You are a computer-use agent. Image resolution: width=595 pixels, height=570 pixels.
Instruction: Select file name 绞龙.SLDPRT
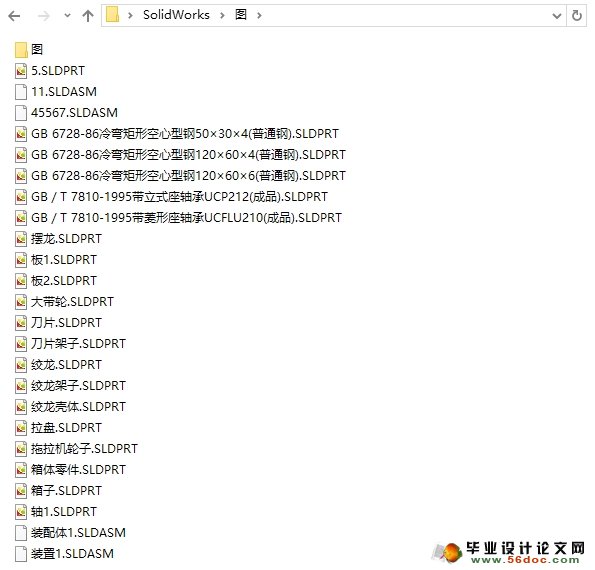point(66,365)
